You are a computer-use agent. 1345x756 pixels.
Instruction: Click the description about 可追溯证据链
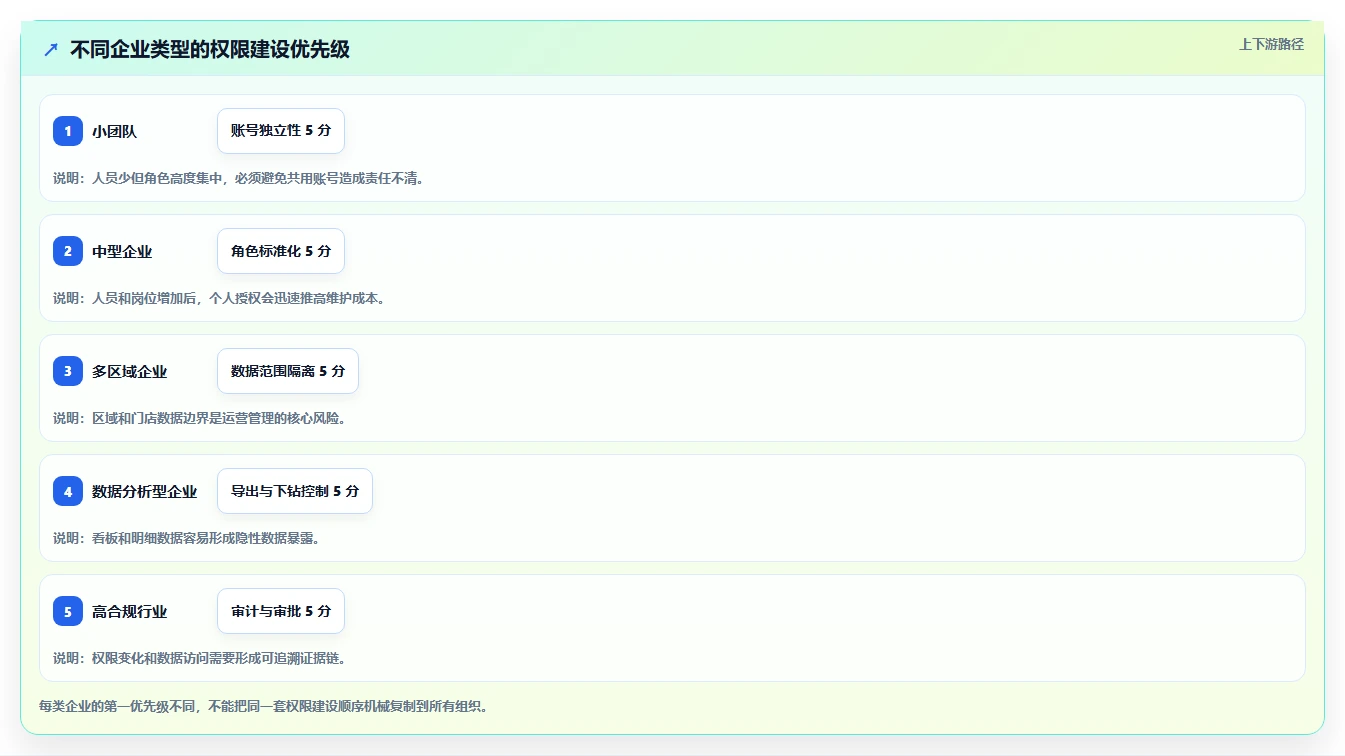[200, 658]
